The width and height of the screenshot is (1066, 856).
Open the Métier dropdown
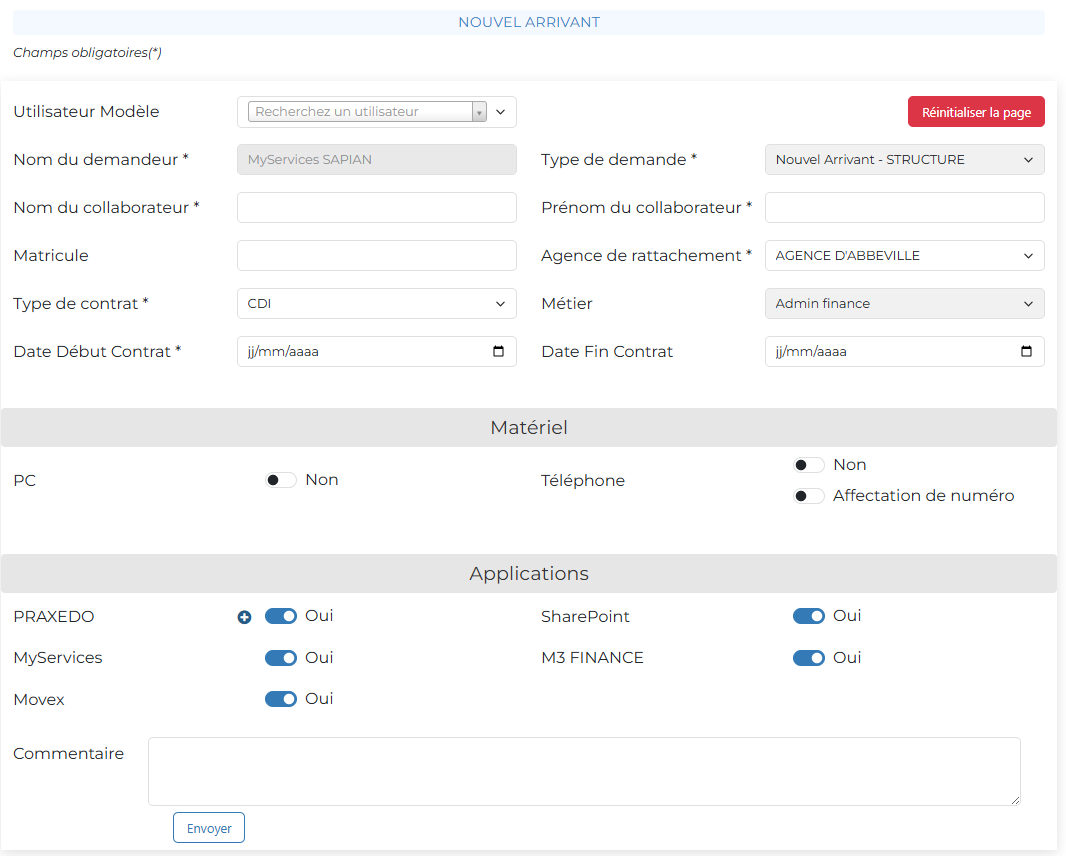click(904, 304)
